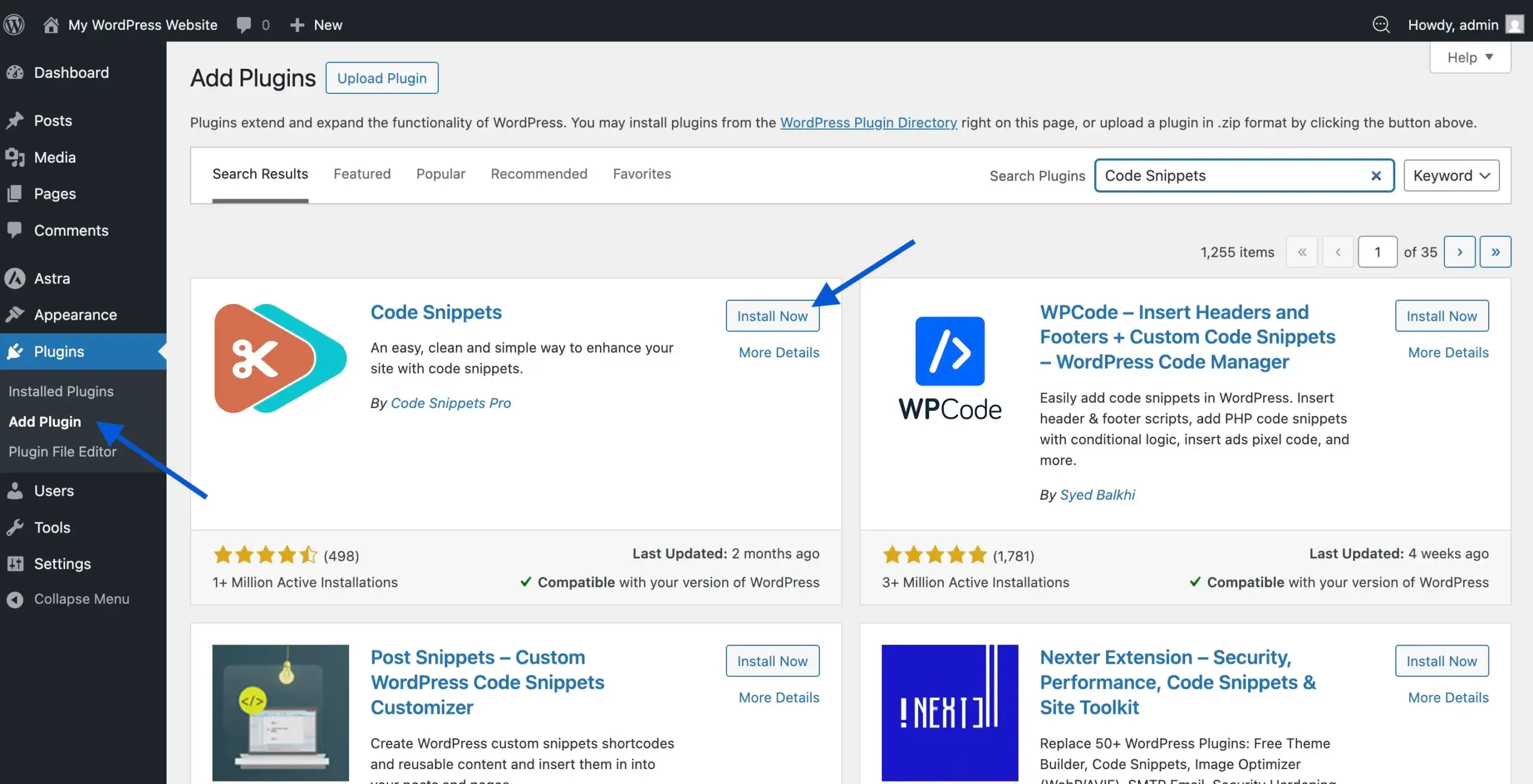
Task: Click the WPCode plugin logo
Action: pos(950,368)
